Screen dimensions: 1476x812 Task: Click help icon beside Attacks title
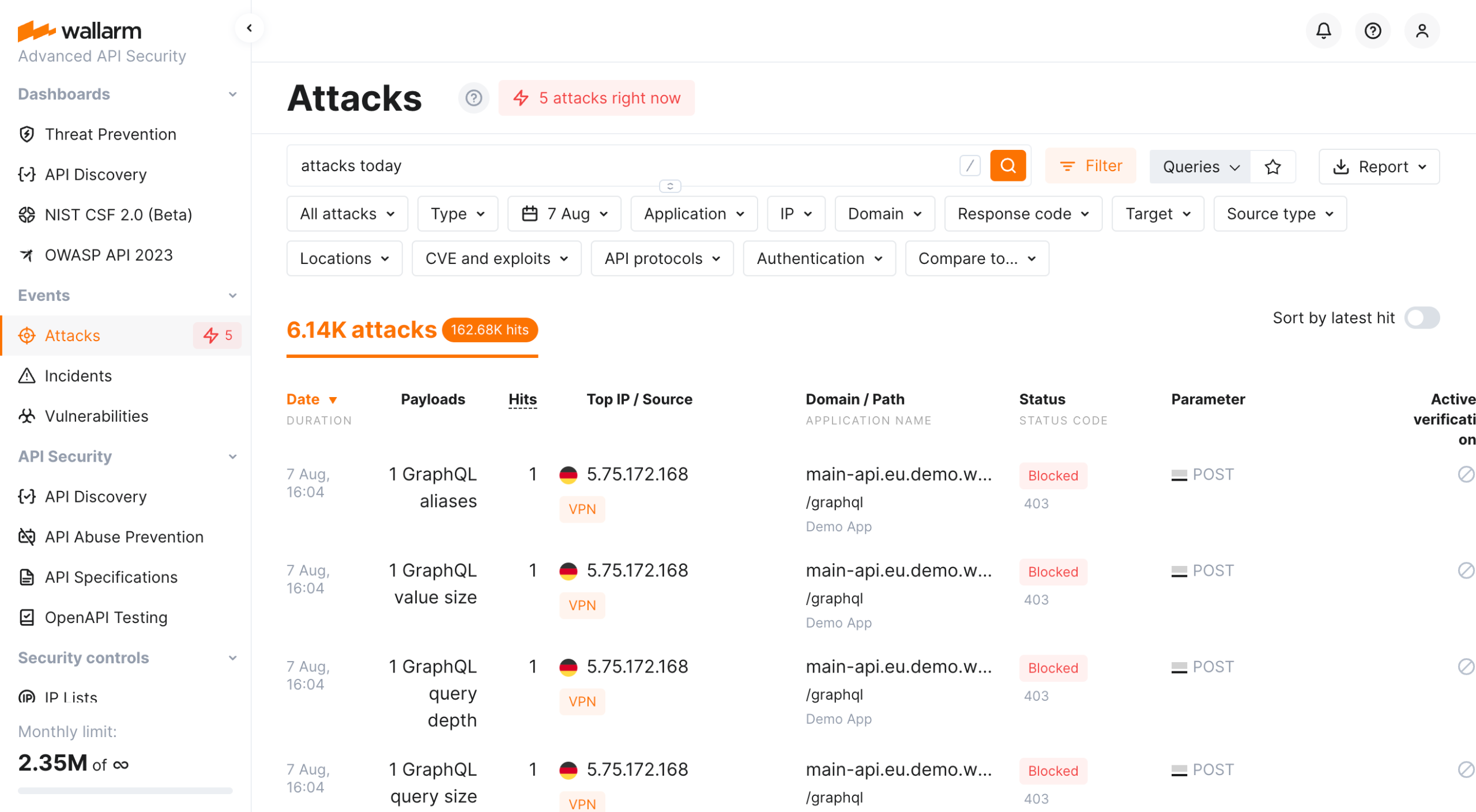tap(473, 98)
